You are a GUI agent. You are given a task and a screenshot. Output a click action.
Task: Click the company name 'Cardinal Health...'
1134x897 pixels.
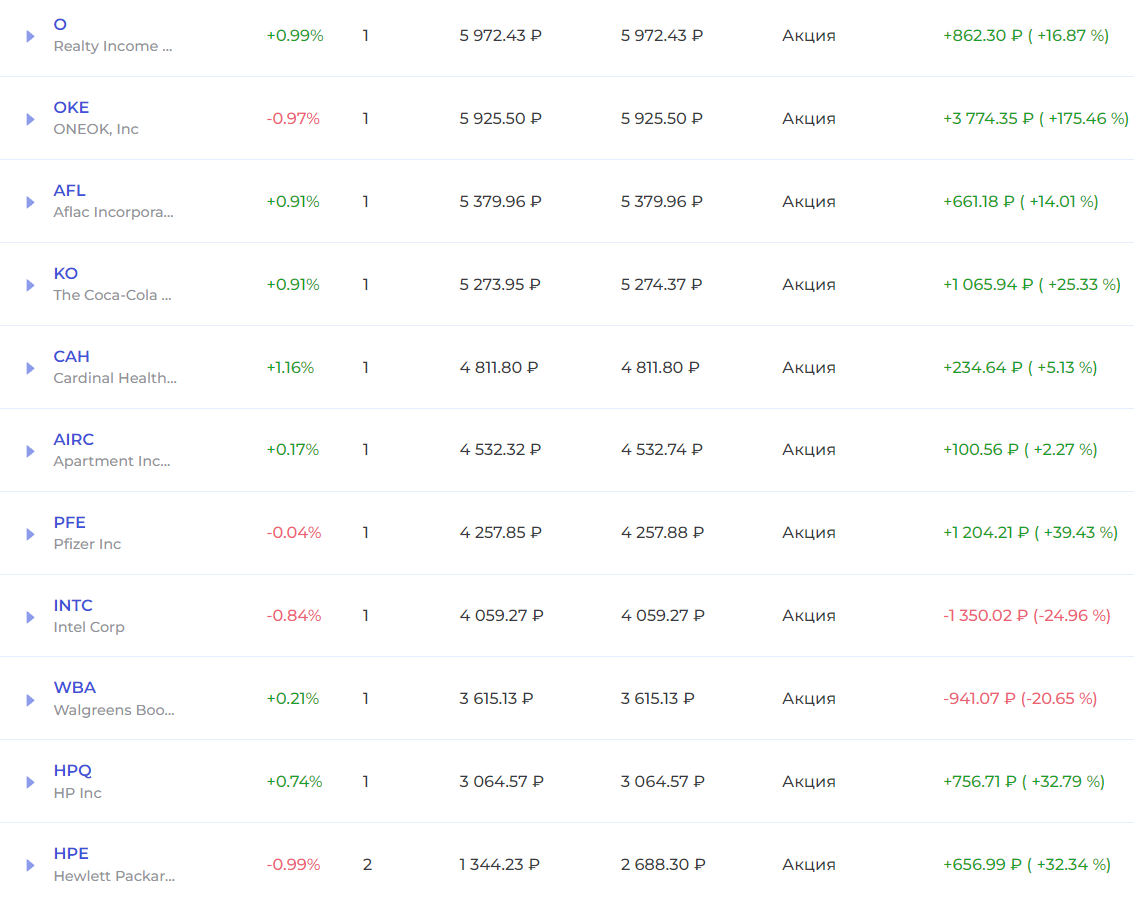click(115, 378)
